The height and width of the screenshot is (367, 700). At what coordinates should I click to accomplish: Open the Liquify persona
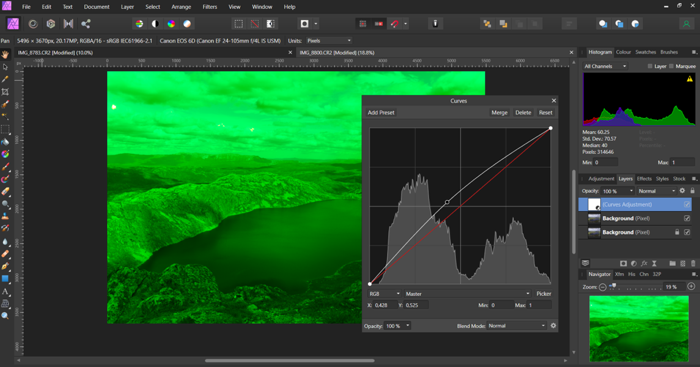(x=33, y=24)
